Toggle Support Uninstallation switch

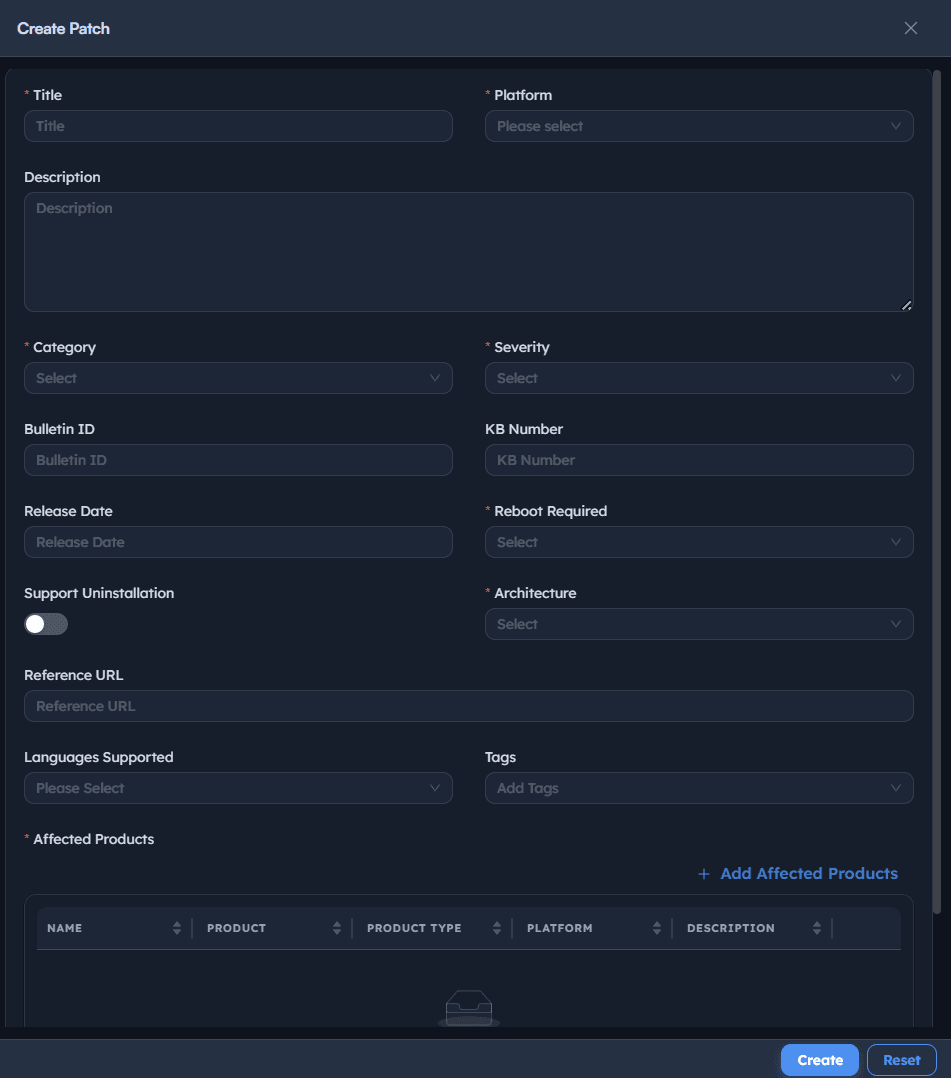(x=46, y=624)
